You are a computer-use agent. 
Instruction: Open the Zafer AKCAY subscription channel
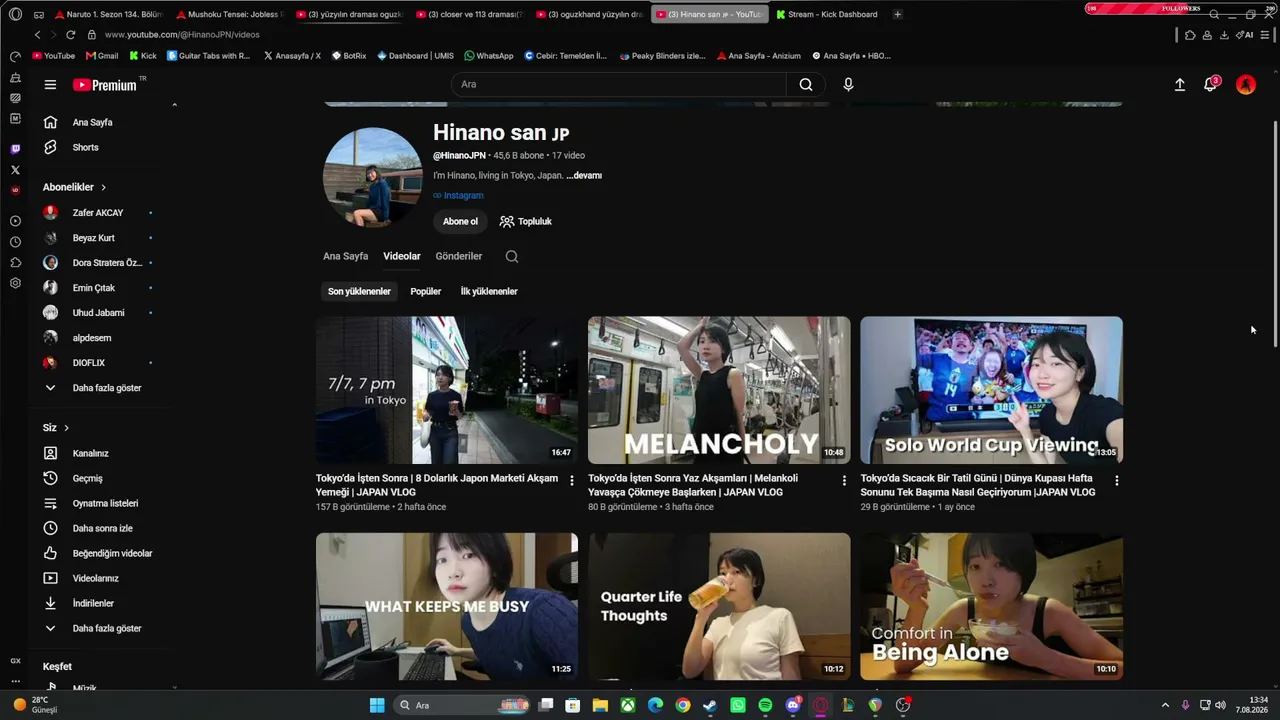[x=98, y=213]
